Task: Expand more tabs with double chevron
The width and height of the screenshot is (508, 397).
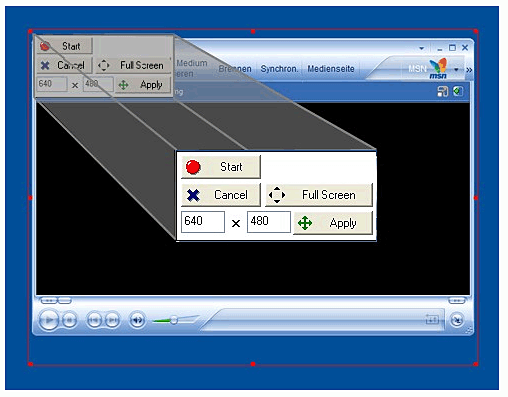Action: [469, 70]
